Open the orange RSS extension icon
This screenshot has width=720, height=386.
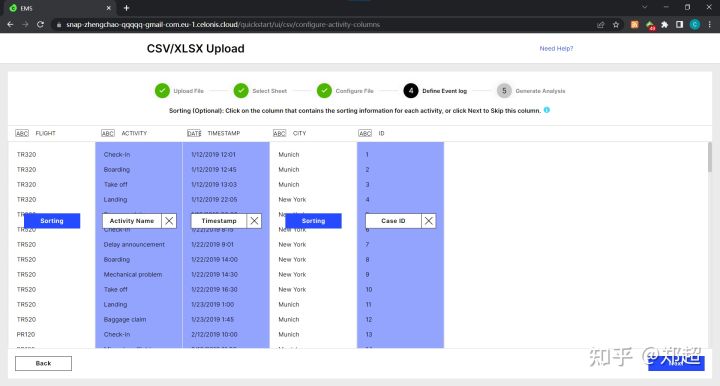(x=634, y=25)
